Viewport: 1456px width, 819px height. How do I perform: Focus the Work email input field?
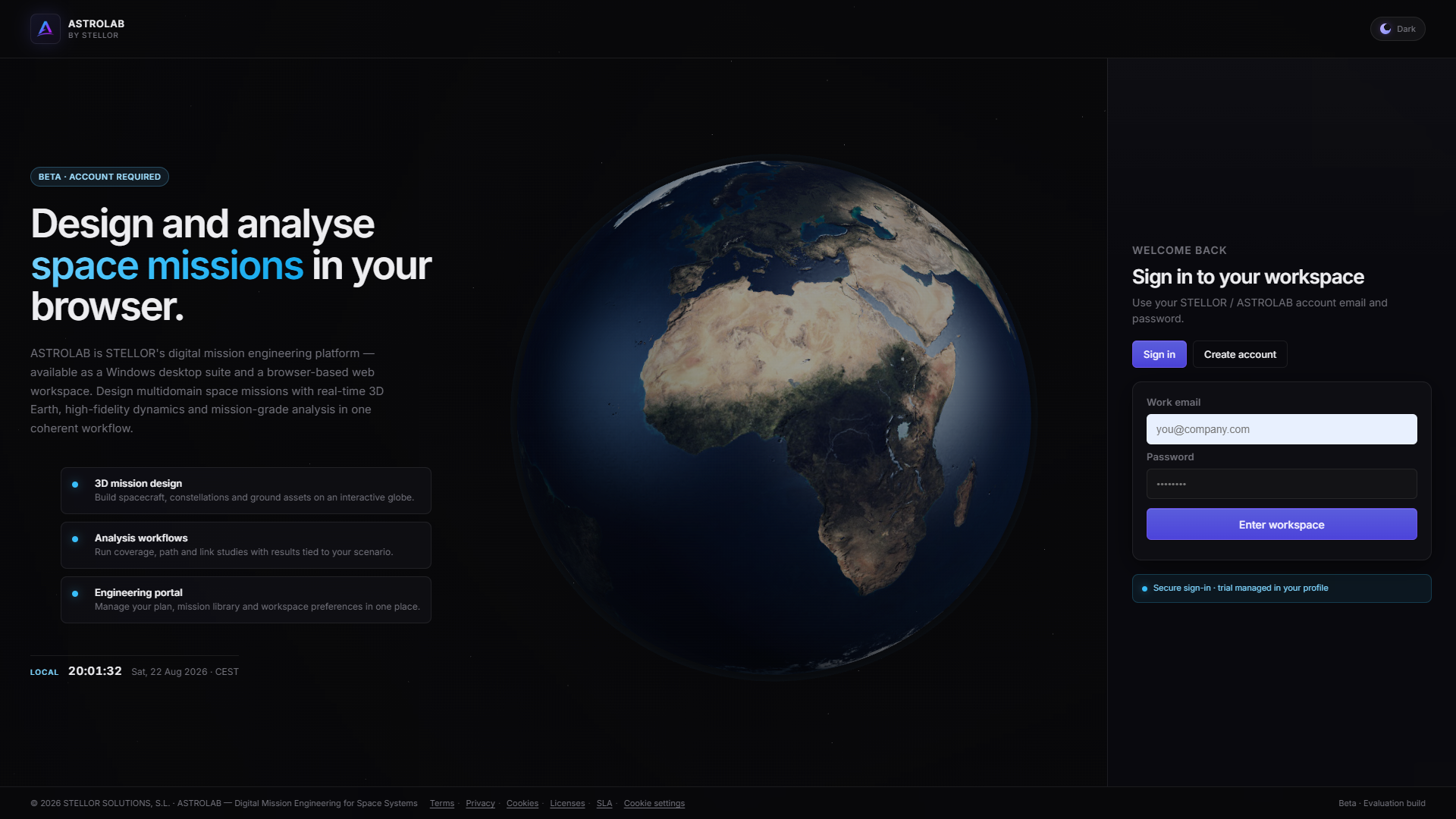click(x=1281, y=429)
